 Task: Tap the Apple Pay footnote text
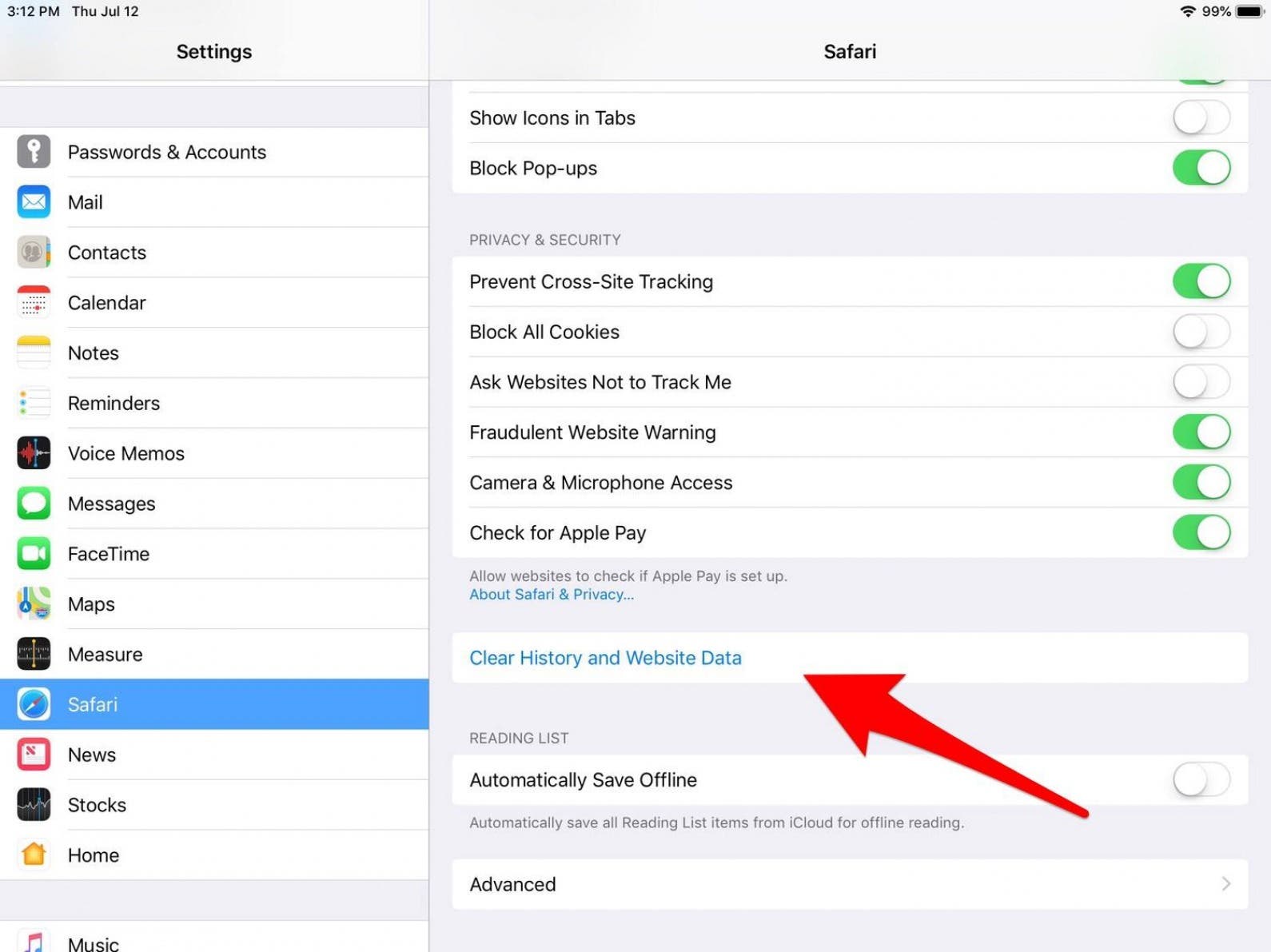tap(628, 576)
